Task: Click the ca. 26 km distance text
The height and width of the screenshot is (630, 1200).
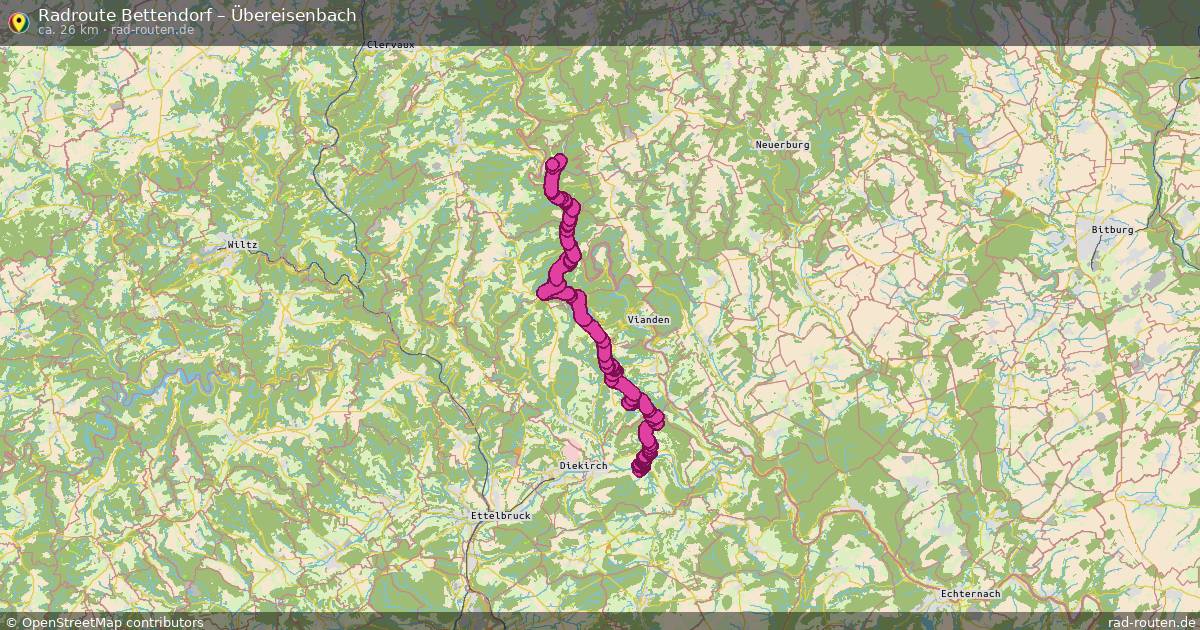Action: [68, 30]
